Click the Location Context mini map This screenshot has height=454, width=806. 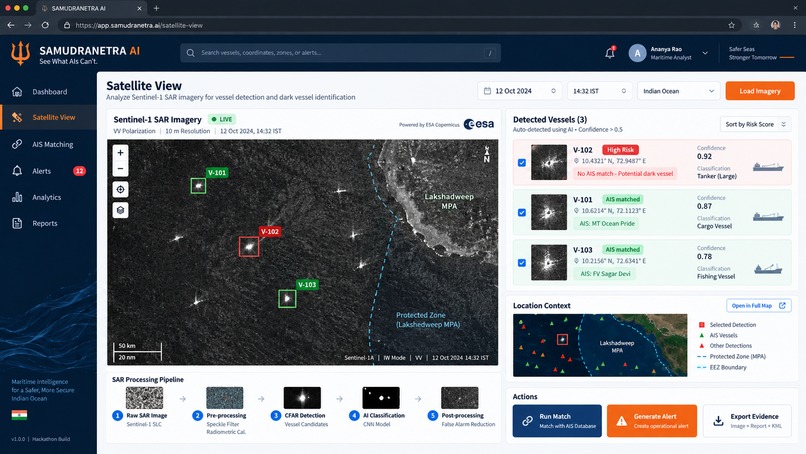(600, 345)
